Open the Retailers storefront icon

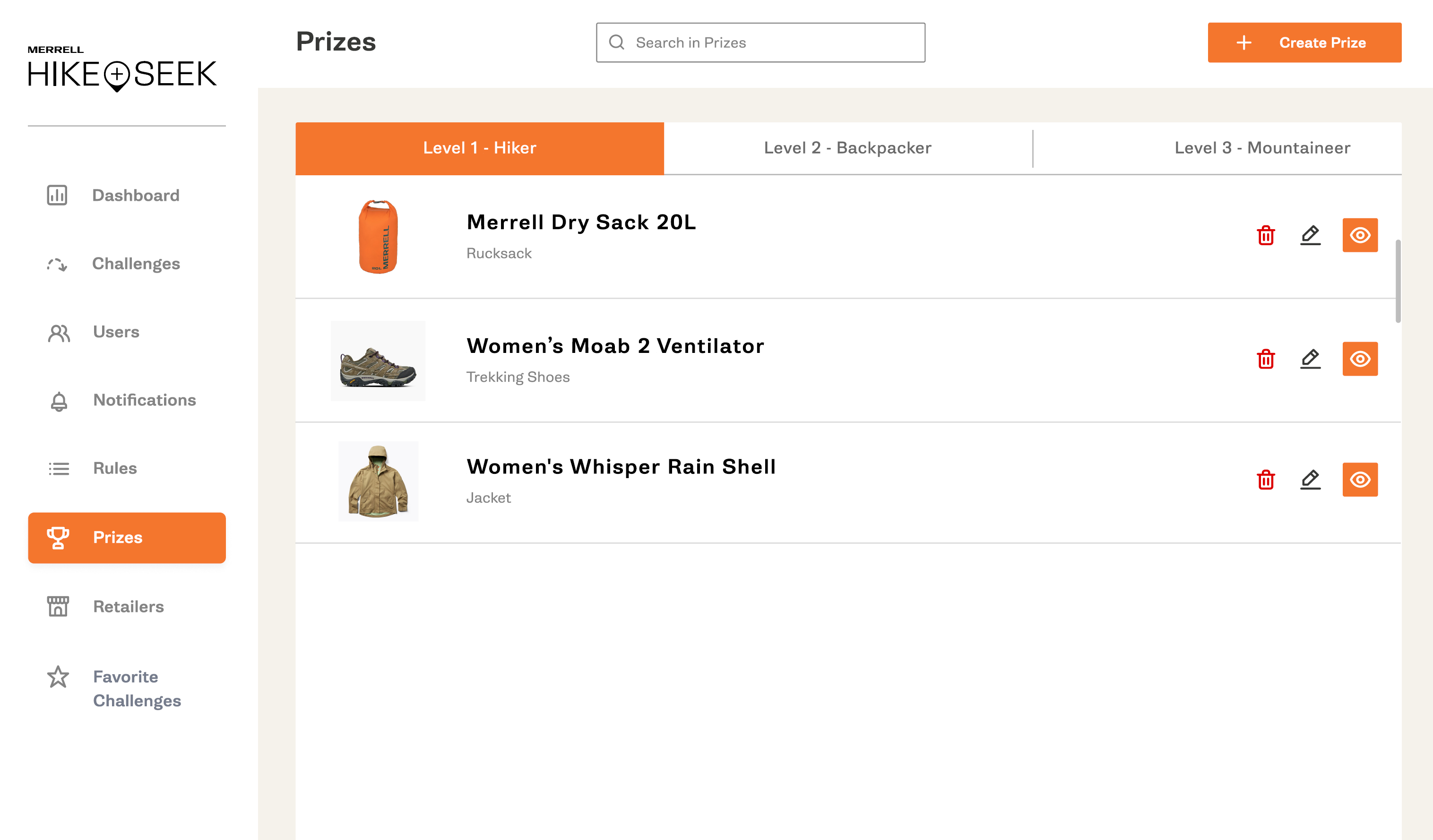pyautogui.click(x=58, y=607)
